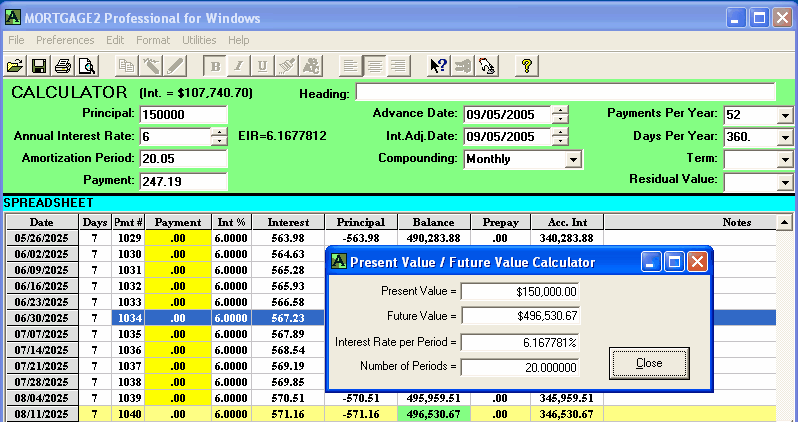The image size is (798, 422).
Task: Click the Advance Date spinner control
Action: 560,114
